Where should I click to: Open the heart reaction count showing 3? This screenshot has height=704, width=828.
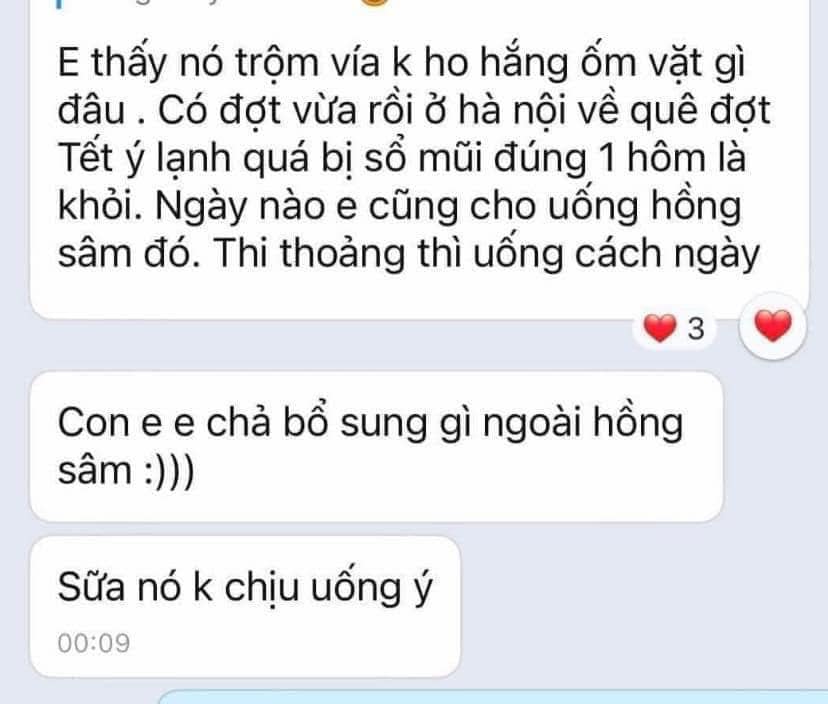click(x=674, y=328)
